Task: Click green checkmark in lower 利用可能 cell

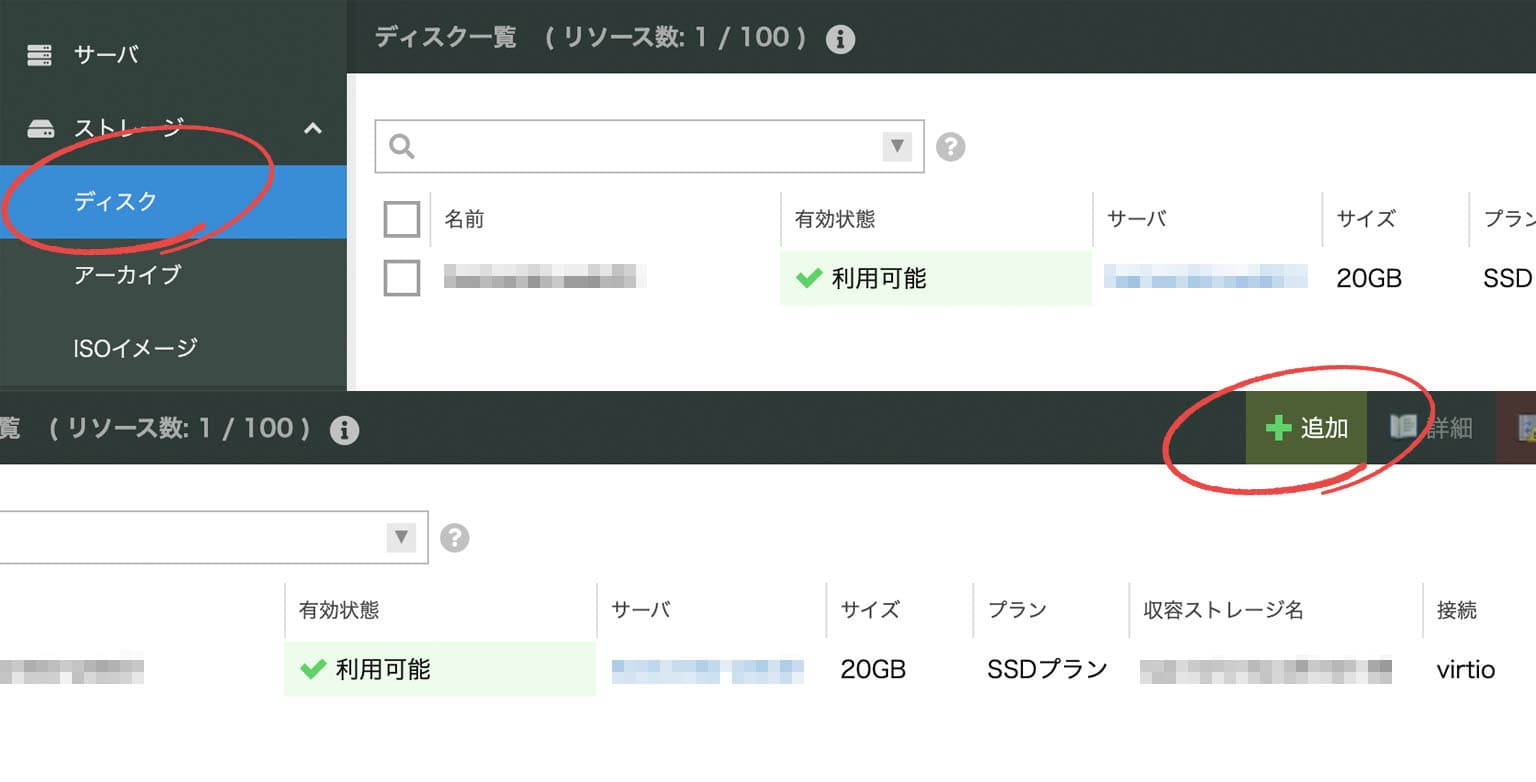Action: (x=313, y=669)
